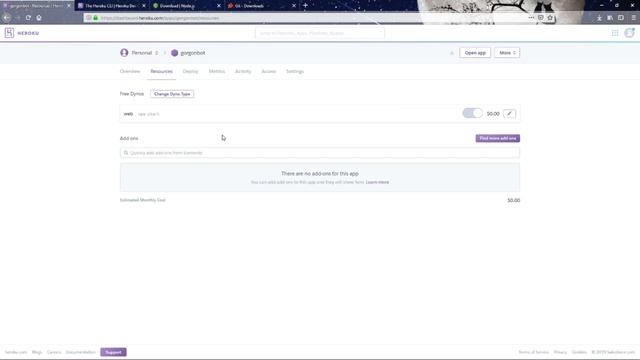Open a new browser tab with plus
This screenshot has height=360, width=640.
pyautogui.click(x=305, y=6)
